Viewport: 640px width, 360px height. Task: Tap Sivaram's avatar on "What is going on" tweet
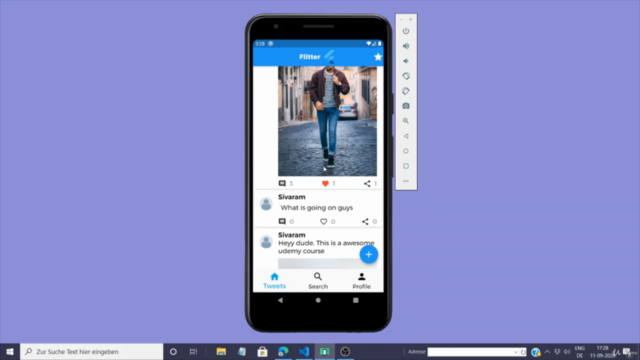[266, 204]
